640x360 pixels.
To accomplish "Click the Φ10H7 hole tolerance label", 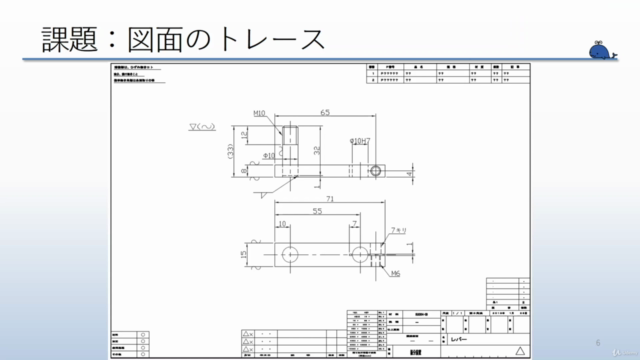I will point(360,141).
